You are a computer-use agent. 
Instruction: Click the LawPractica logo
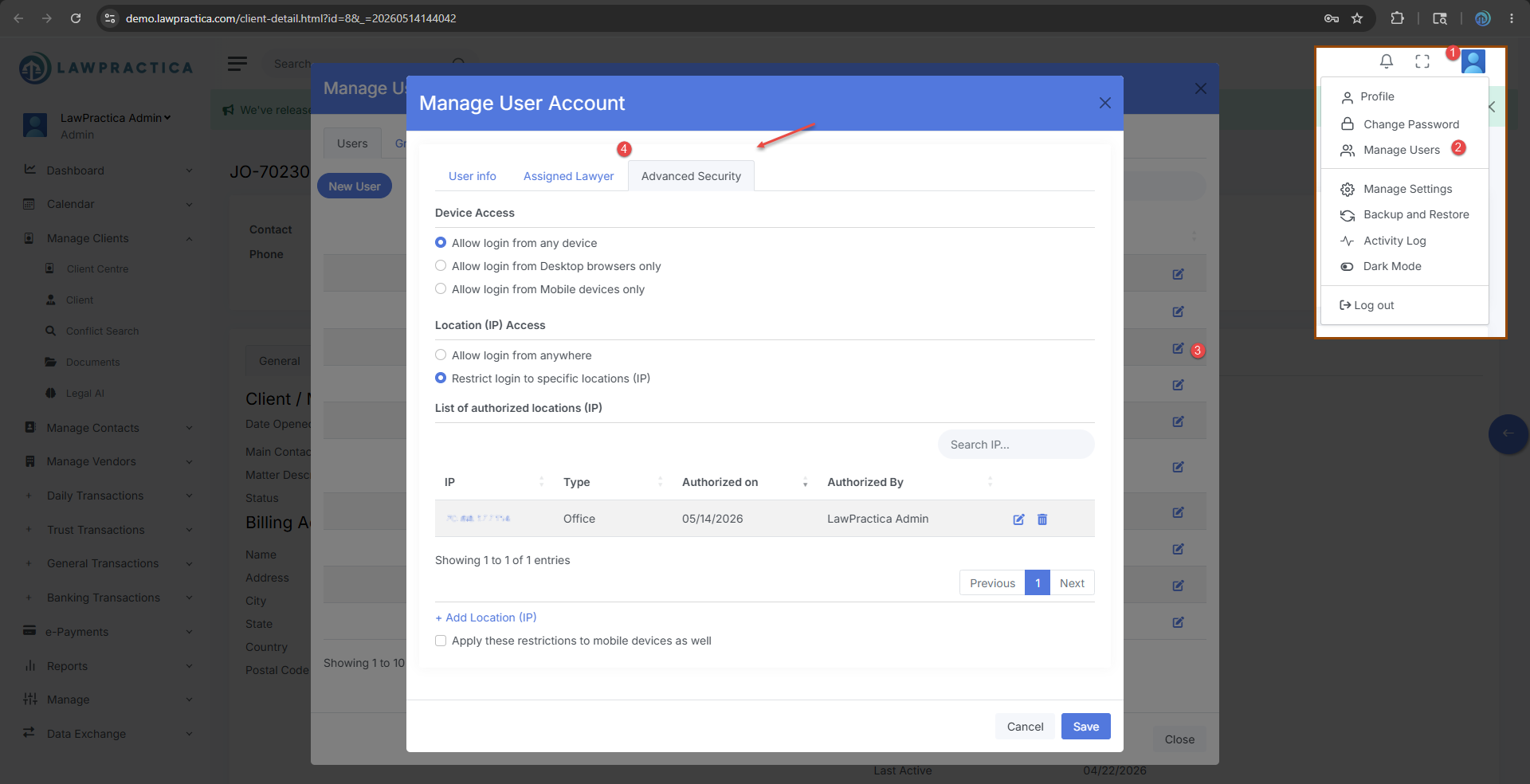(x=106, y=68)
